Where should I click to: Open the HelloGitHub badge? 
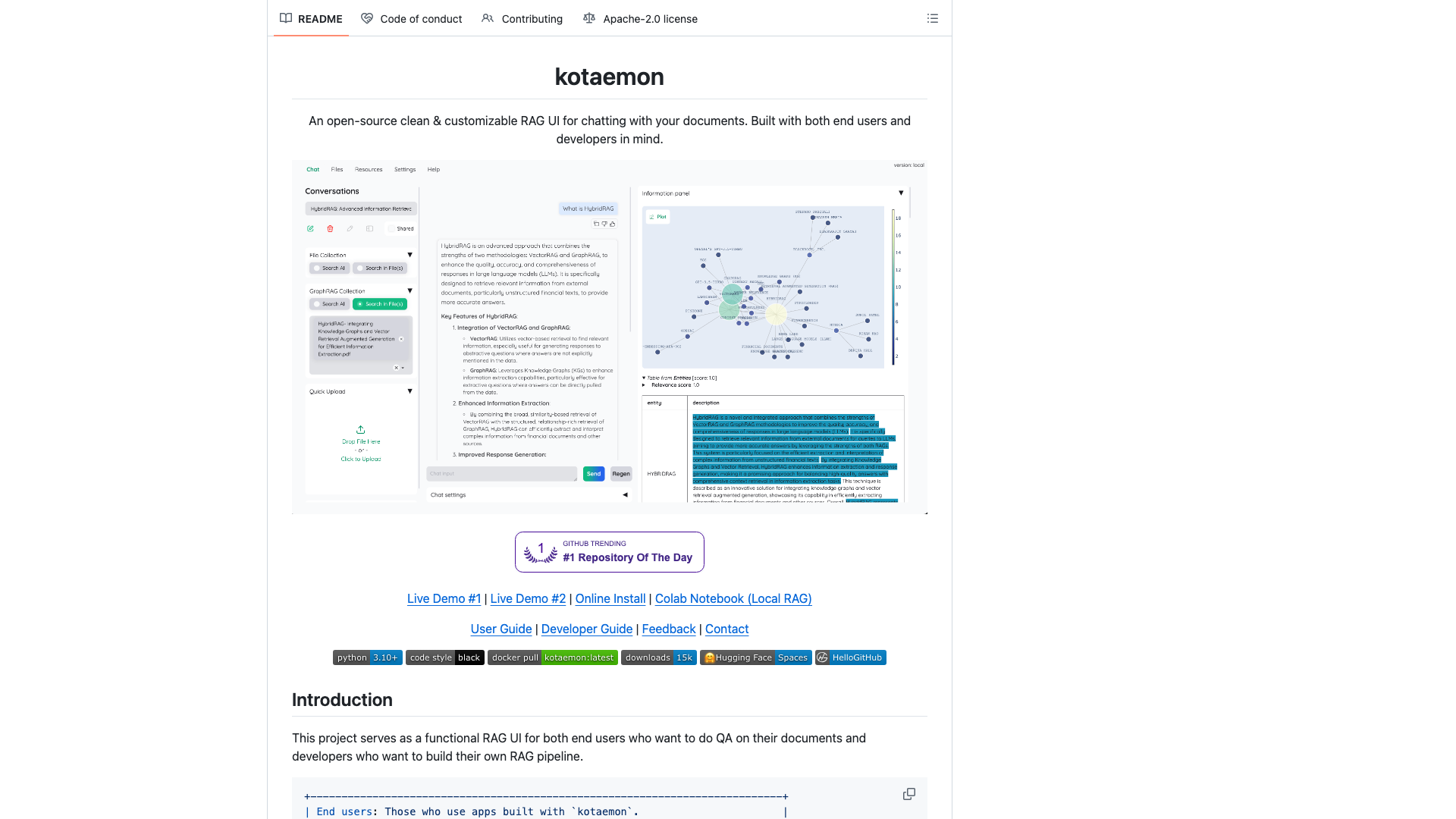pos(850,657)
